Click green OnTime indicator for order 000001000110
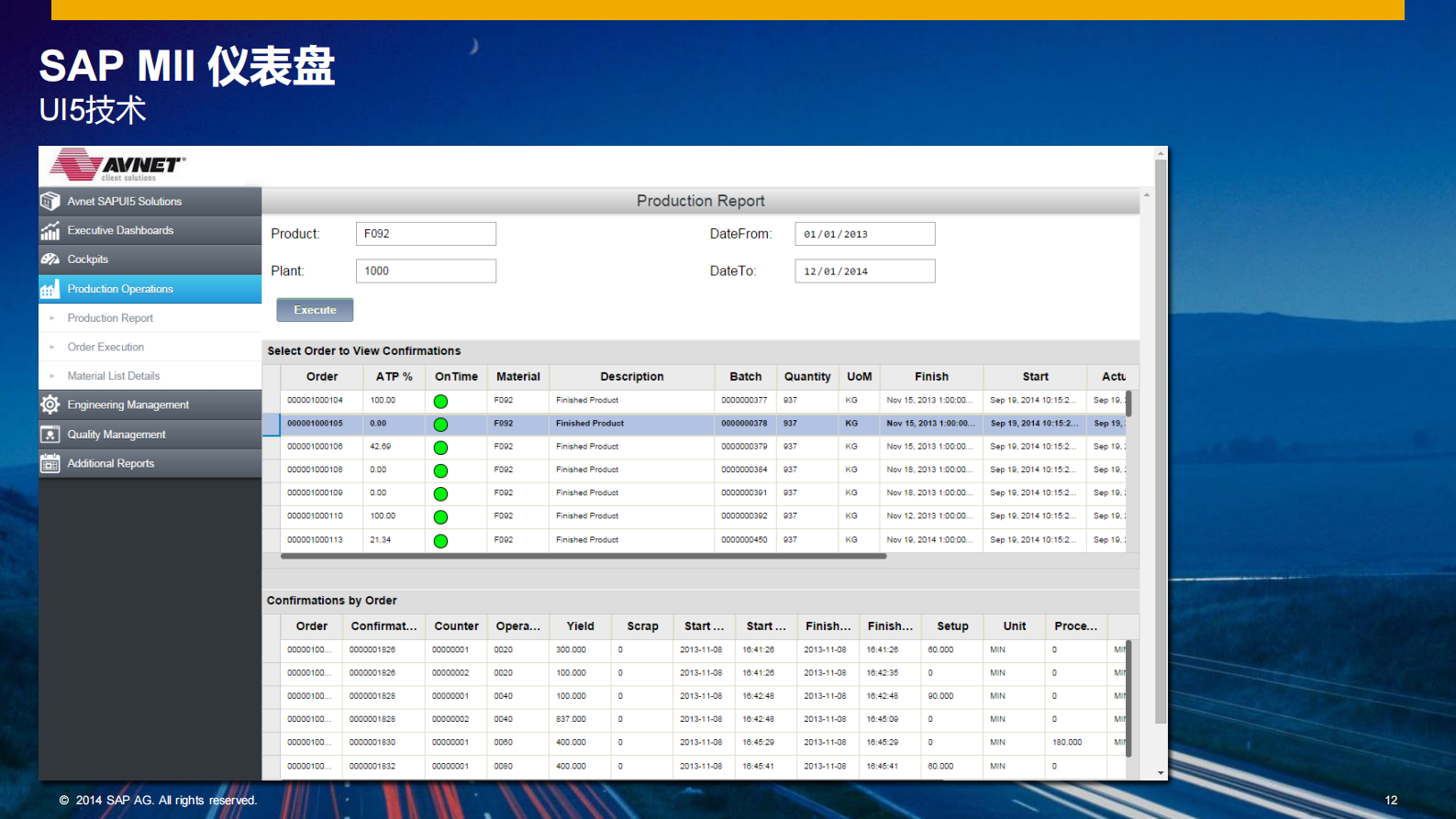The width and height of the screenshot is (1456, 819). click(440, 517)
